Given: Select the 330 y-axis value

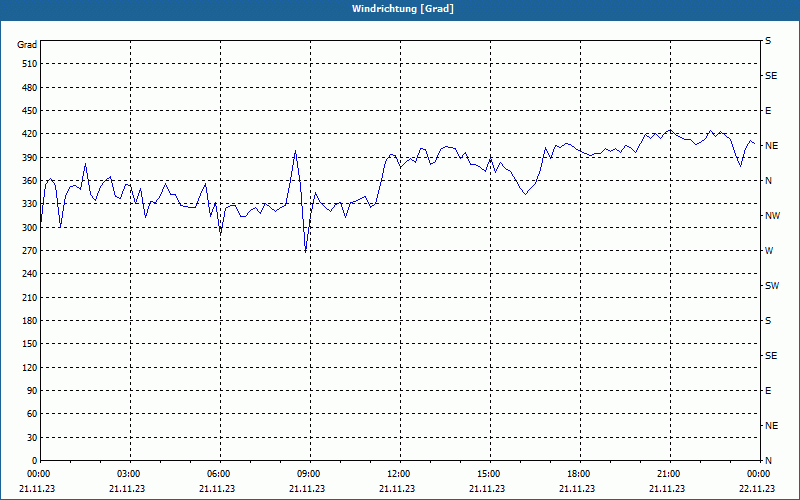Looking at the screenshot, I should [30, 204].
